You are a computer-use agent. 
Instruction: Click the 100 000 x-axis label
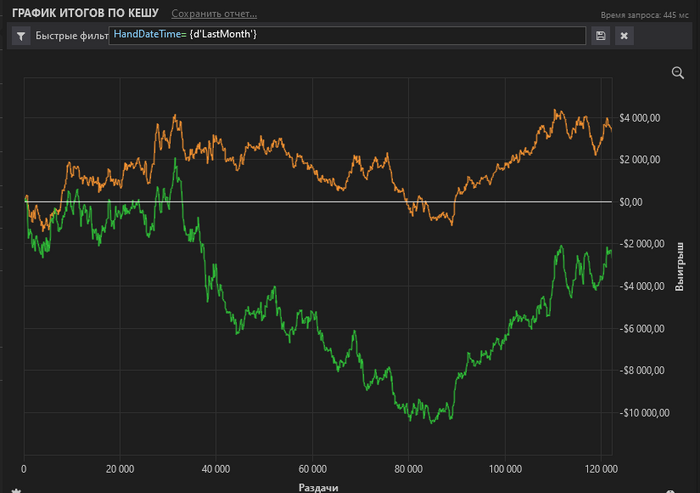(x=505, y=469)
